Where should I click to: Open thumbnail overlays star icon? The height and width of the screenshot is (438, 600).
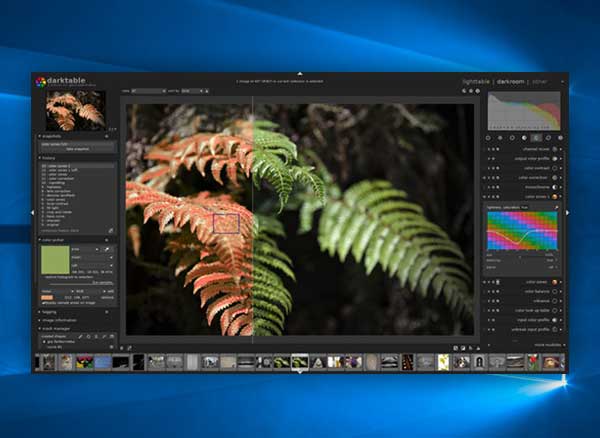click(x=471, y=91)
